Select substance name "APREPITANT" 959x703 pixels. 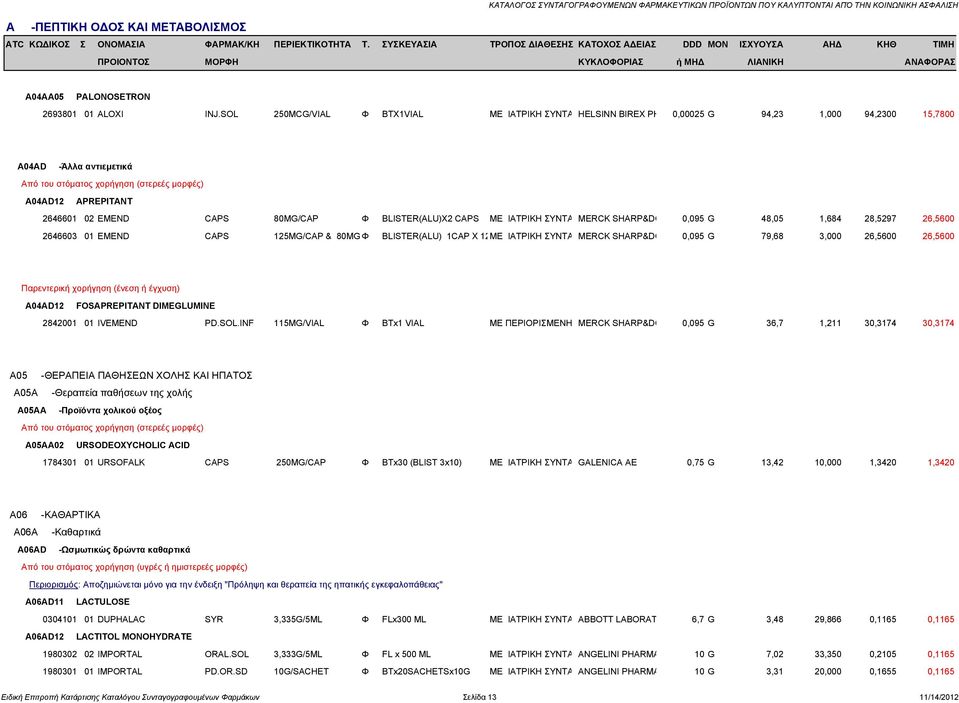click(104, 201)
